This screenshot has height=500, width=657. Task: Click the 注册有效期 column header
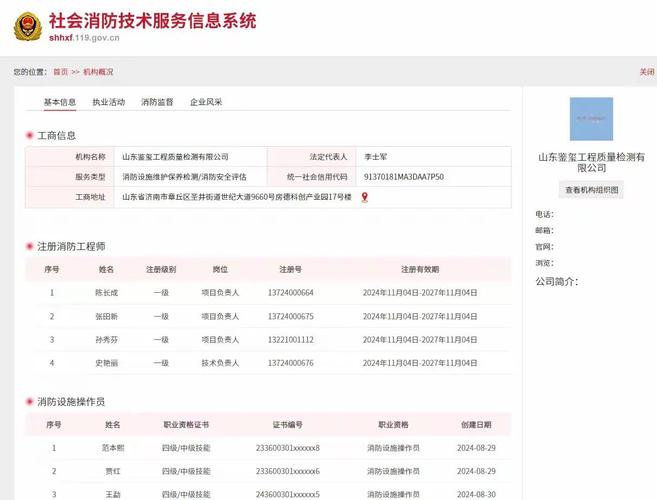[x=420, y=269]
